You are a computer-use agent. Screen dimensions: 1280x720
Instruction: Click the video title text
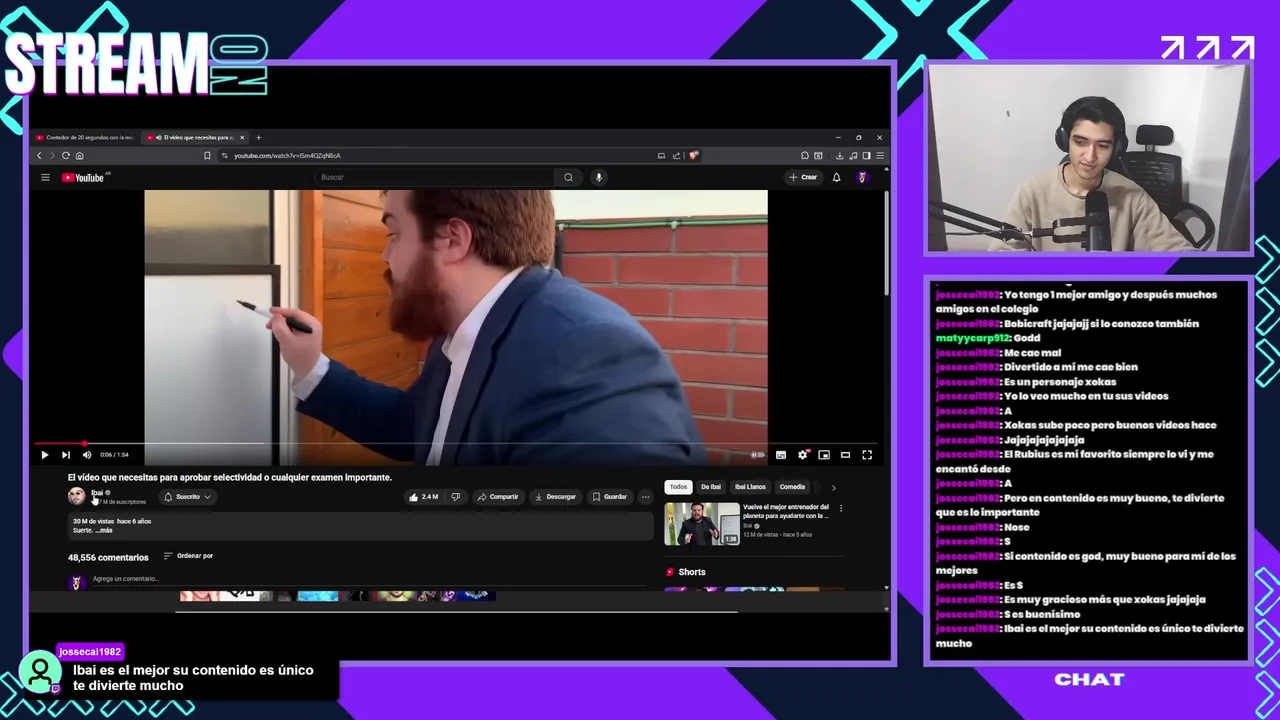point(230,477)
